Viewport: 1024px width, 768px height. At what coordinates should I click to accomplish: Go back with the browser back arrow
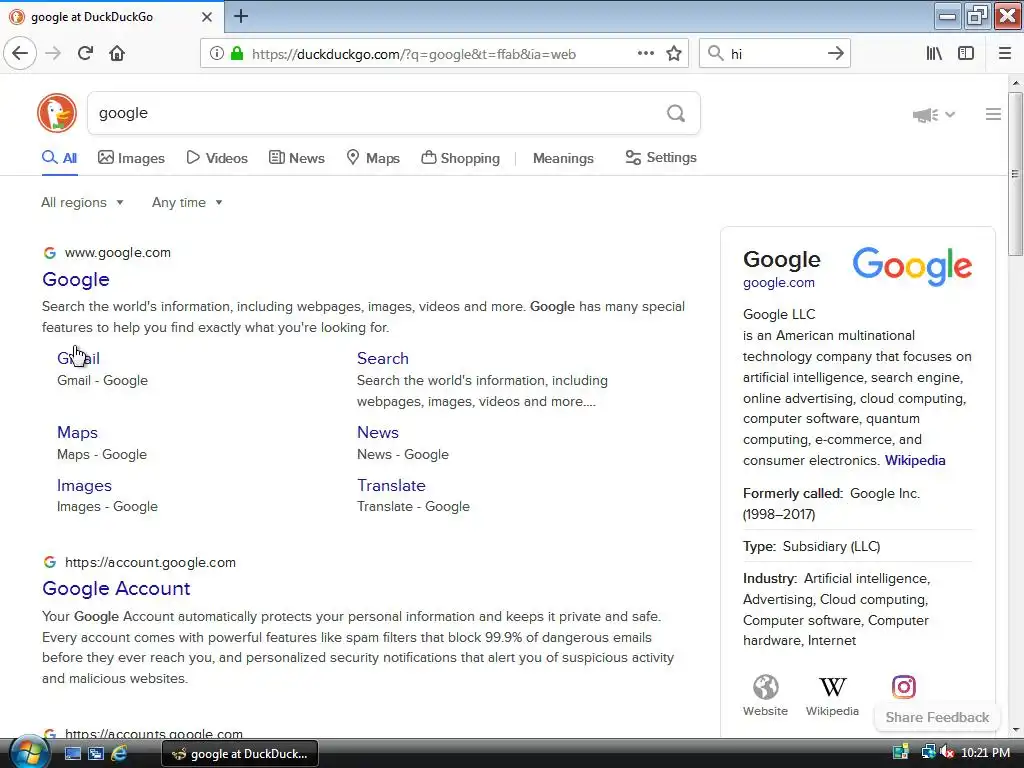point(20,53)
